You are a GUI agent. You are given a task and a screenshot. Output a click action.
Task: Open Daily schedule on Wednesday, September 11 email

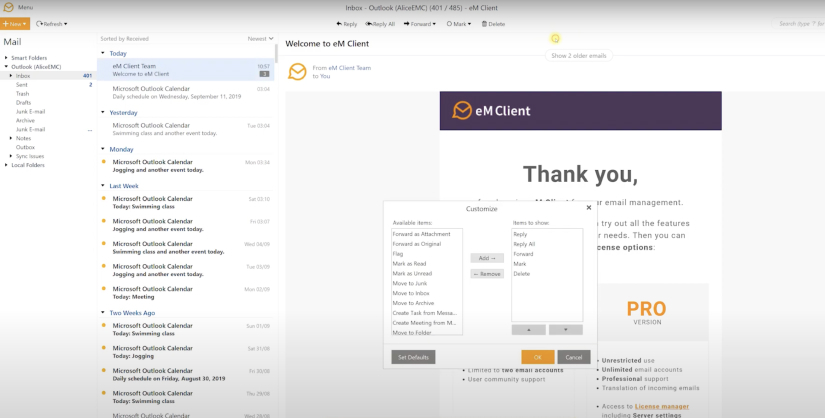(x=186, y=93)
